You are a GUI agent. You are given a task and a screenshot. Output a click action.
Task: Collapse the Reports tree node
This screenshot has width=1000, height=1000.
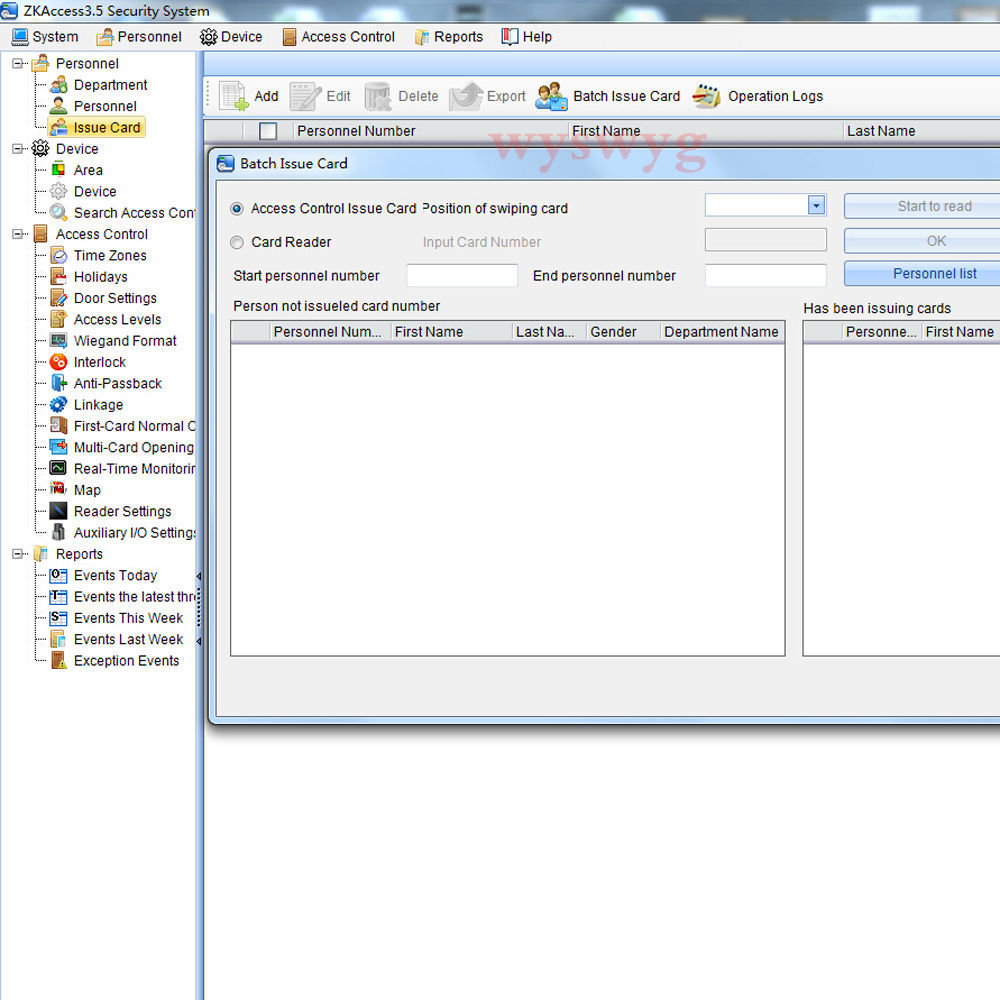[x=18, y=554]
